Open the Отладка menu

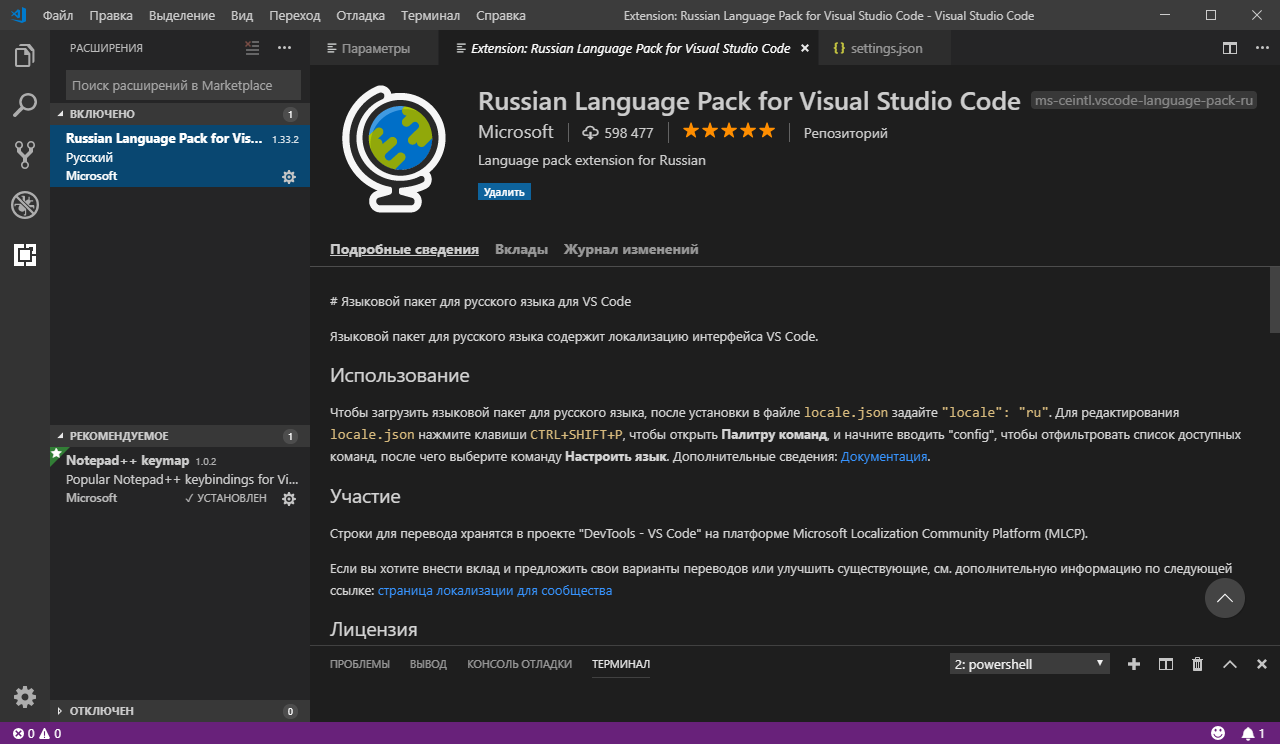click(x=360, y=16)
